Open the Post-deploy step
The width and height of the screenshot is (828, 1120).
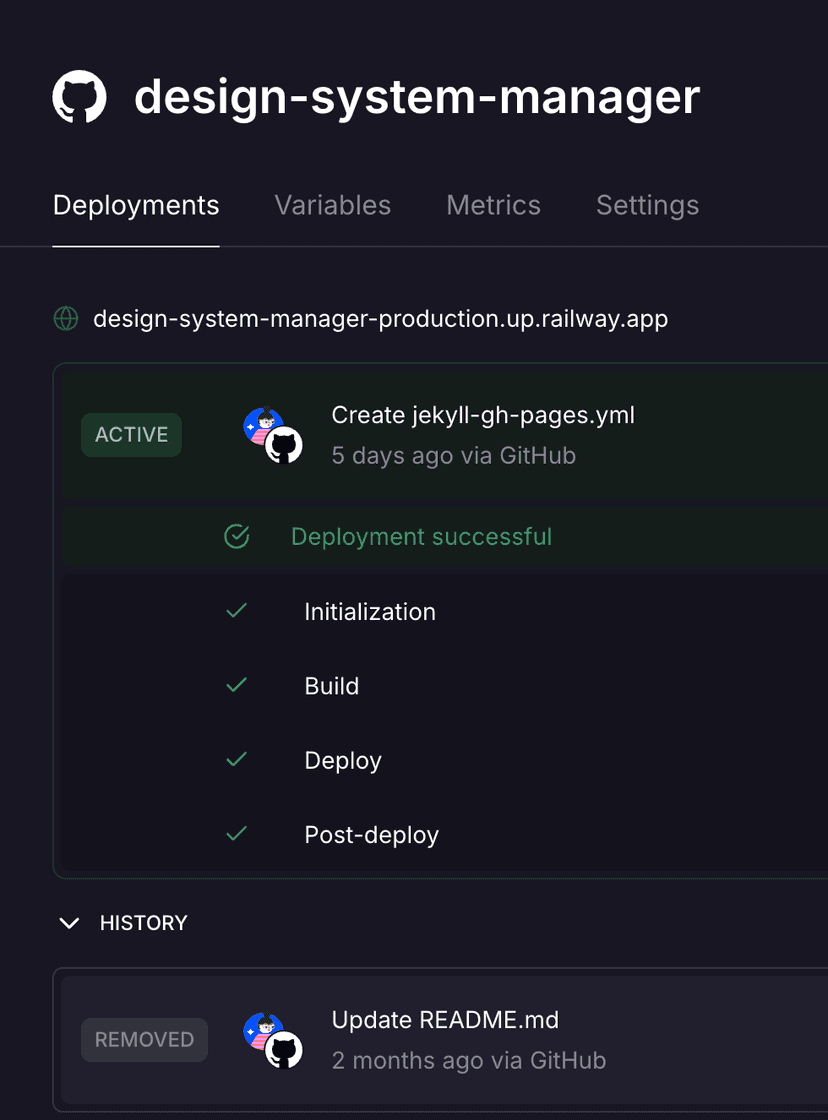click(371, 835)
